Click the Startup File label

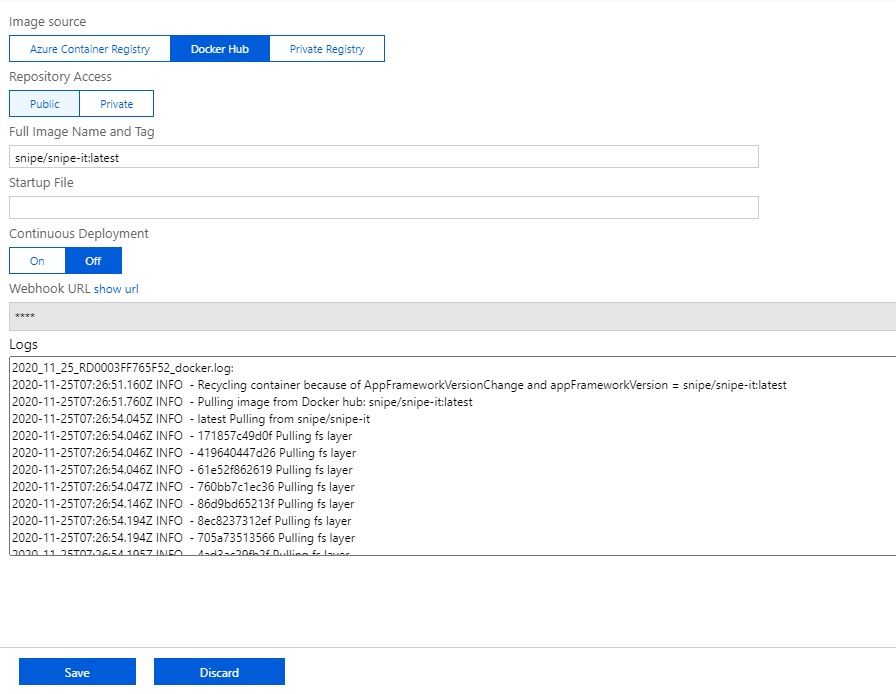(41, 182)
